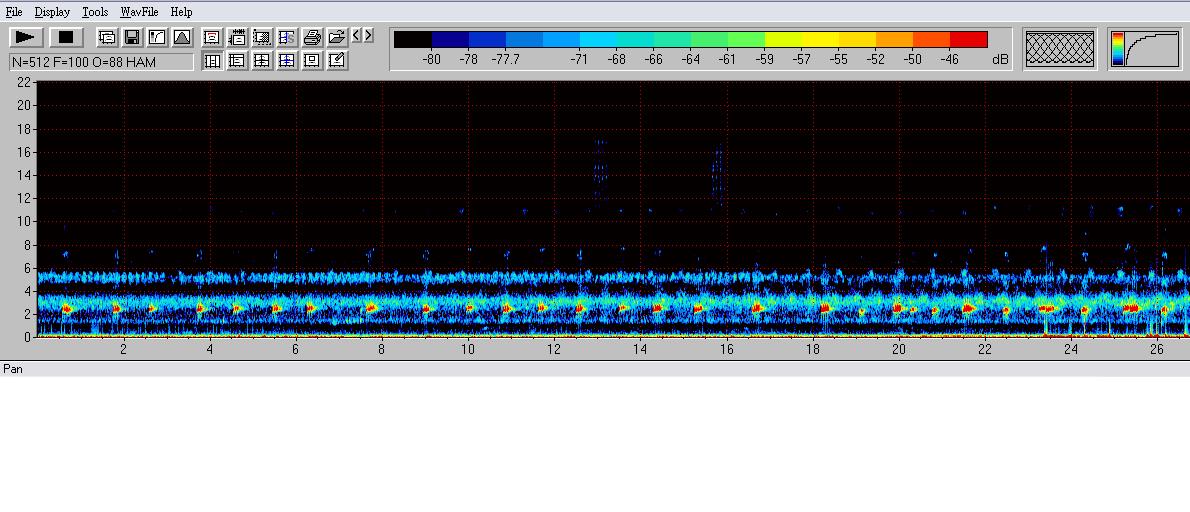
Task: Toggle the four-pane grid layout button
Action: (x=262, y=60)
